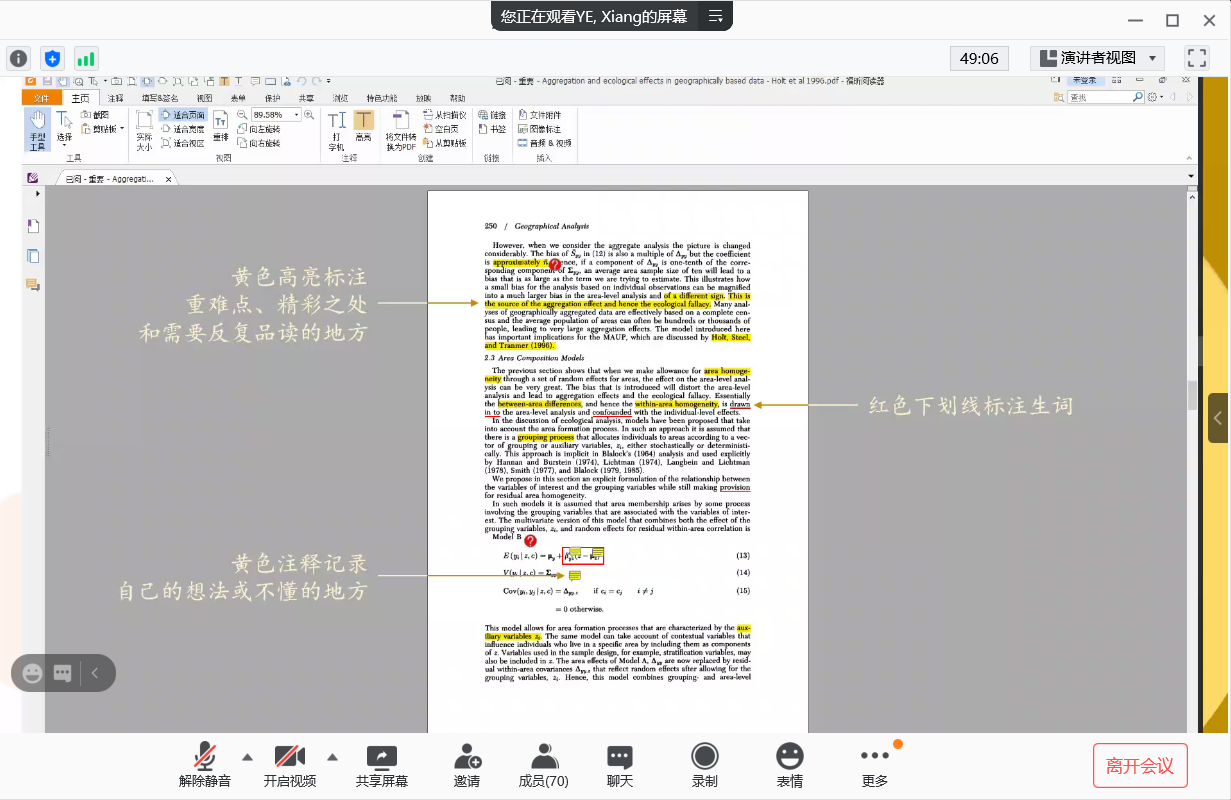Open the meeting info icon

point(18,58)
